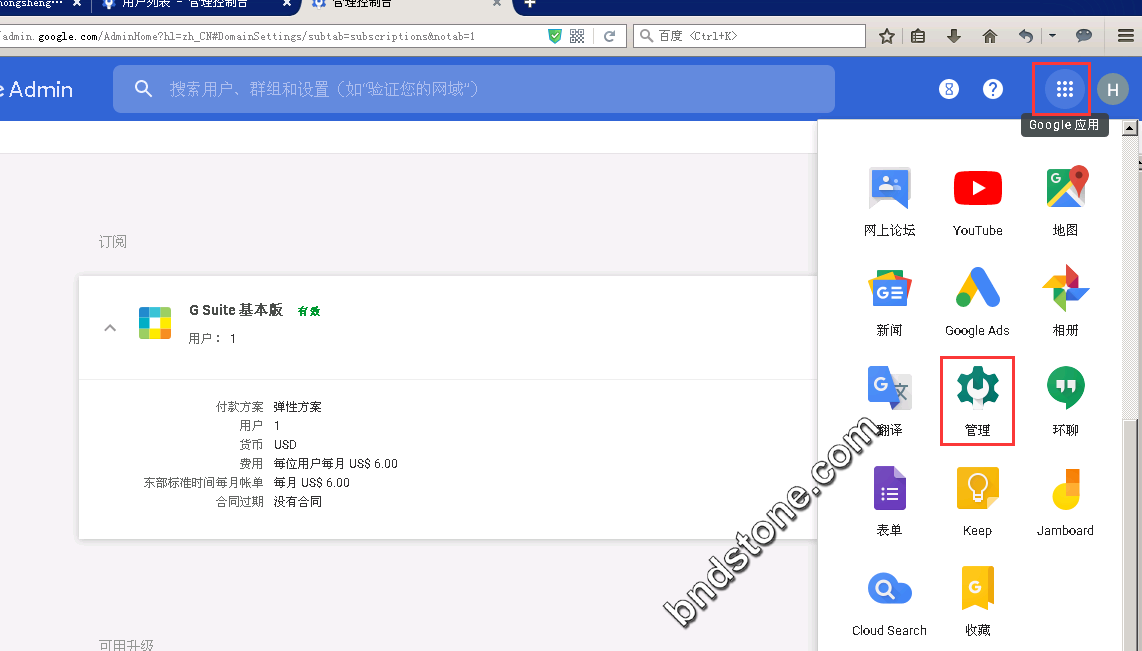1142x651 pixels.
Task: Open a new browser tab
Action: click(x=530, y=4)
